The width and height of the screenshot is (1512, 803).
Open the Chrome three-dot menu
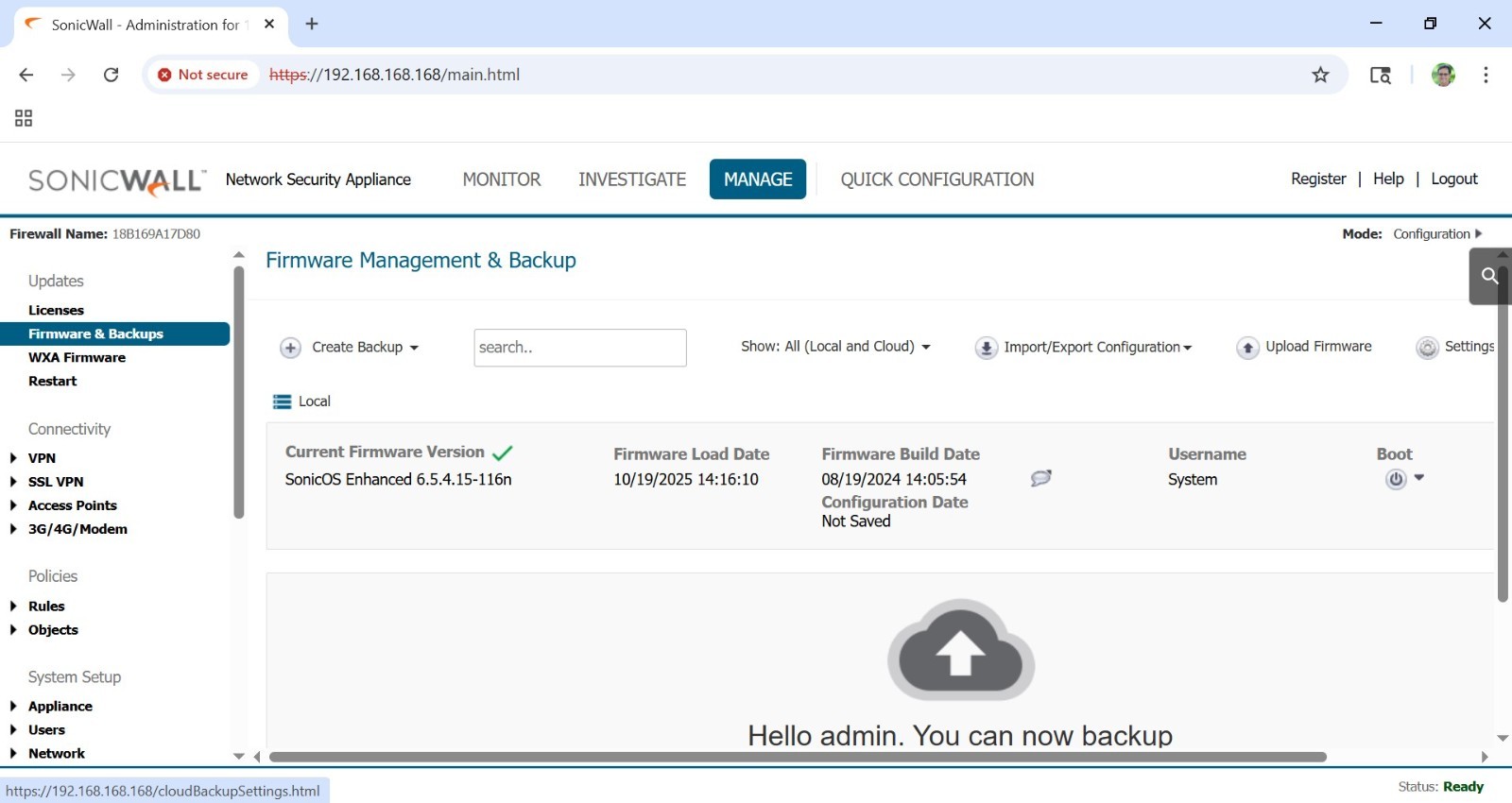tap(1486, 75)
